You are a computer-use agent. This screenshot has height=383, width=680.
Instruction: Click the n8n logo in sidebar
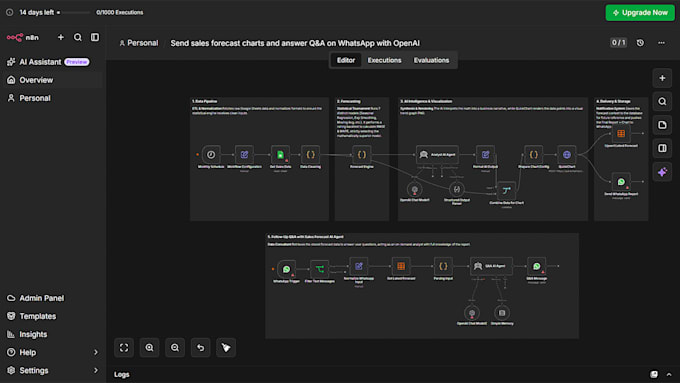[23, 38]
